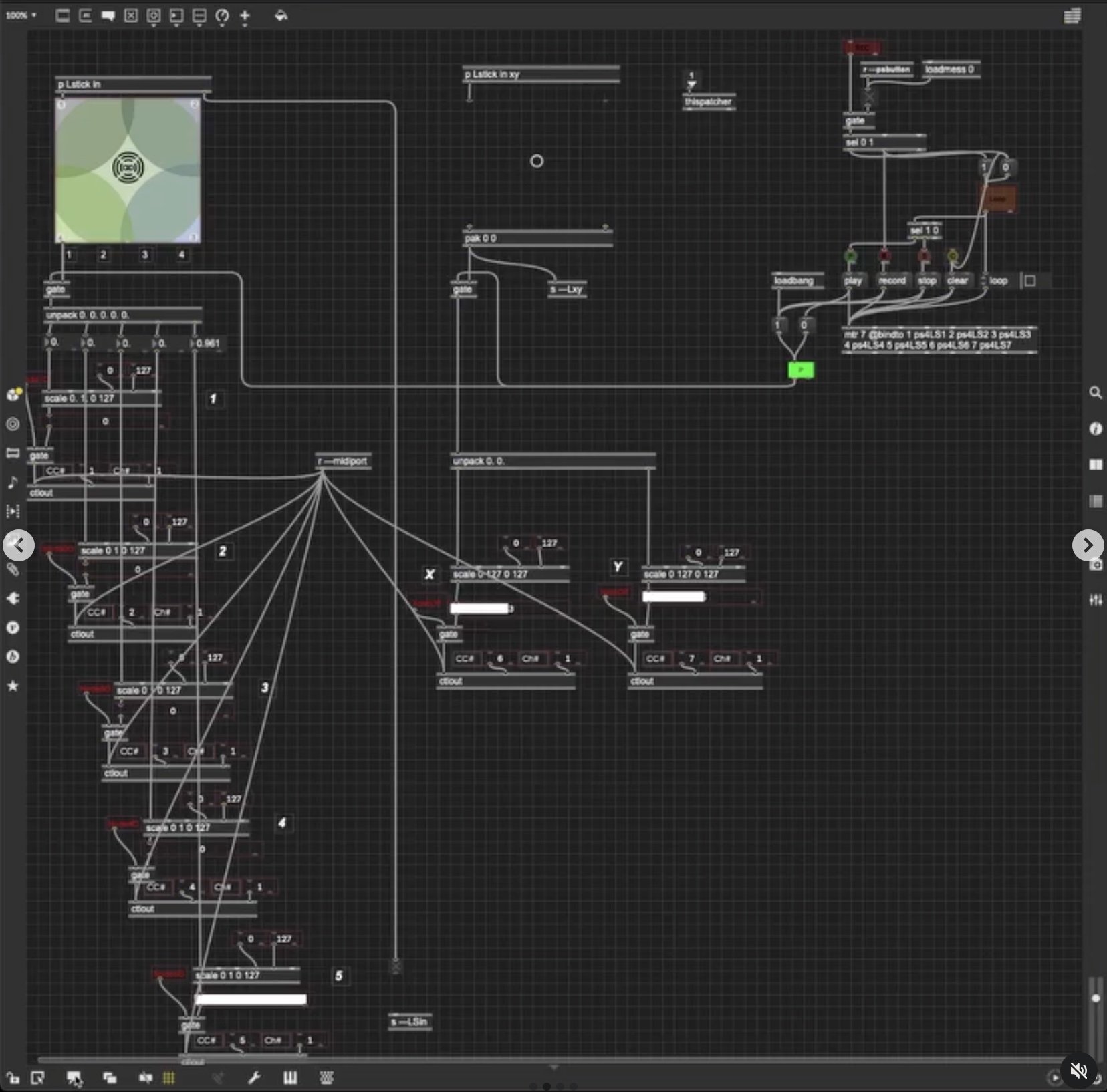
Task: Click the play message box
Action: coord(853,281)
